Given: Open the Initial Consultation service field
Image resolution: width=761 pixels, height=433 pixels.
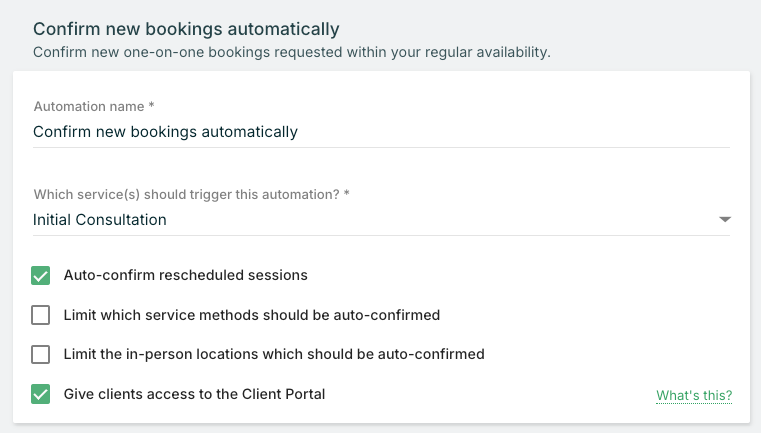Looking at the screenshot, I should point(100,220).
